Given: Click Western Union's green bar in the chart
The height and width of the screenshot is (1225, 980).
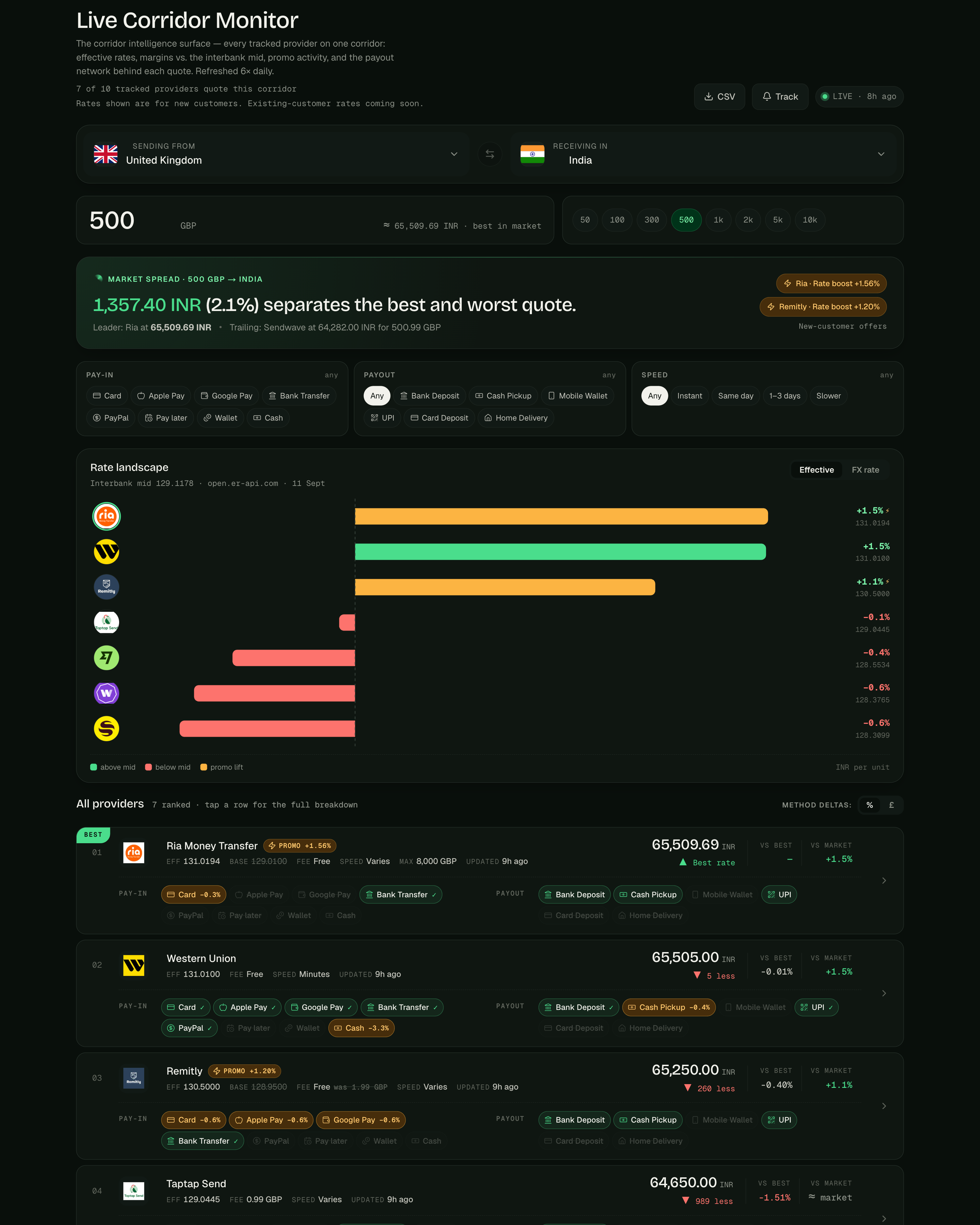Looking at the screenshot, I should click(560, 552).
